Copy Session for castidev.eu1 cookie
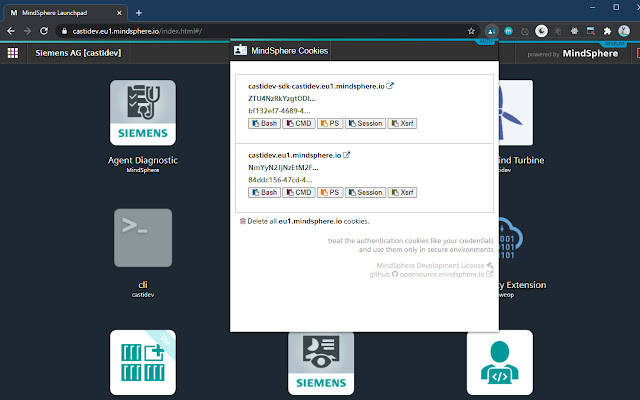The height and width of the screenshot is (400, 640). pos(365,192)
